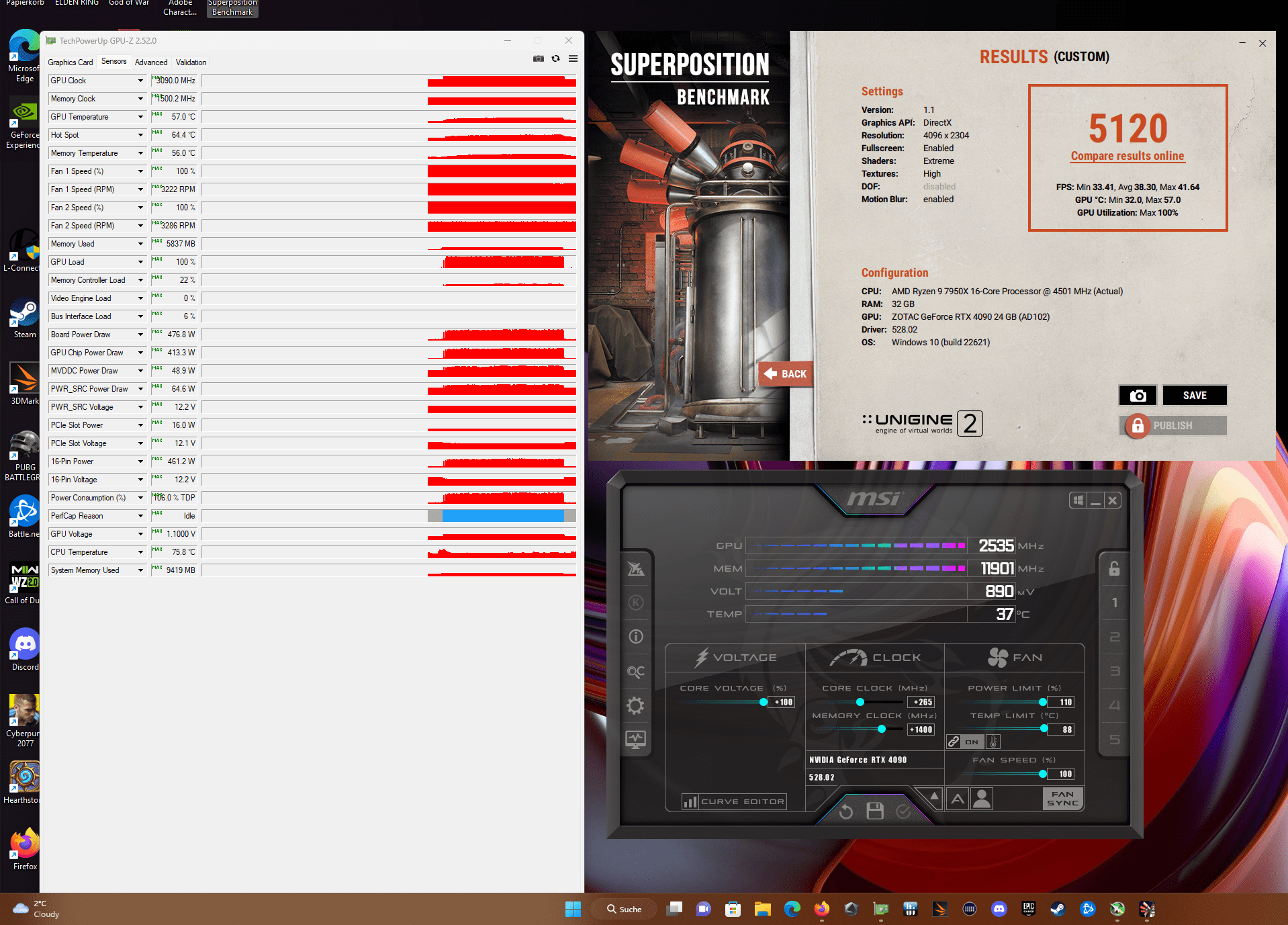This screenshot has height=925, width=1288.
Task: Click the Power Limit value field 110
Action: pos(1061,702)
